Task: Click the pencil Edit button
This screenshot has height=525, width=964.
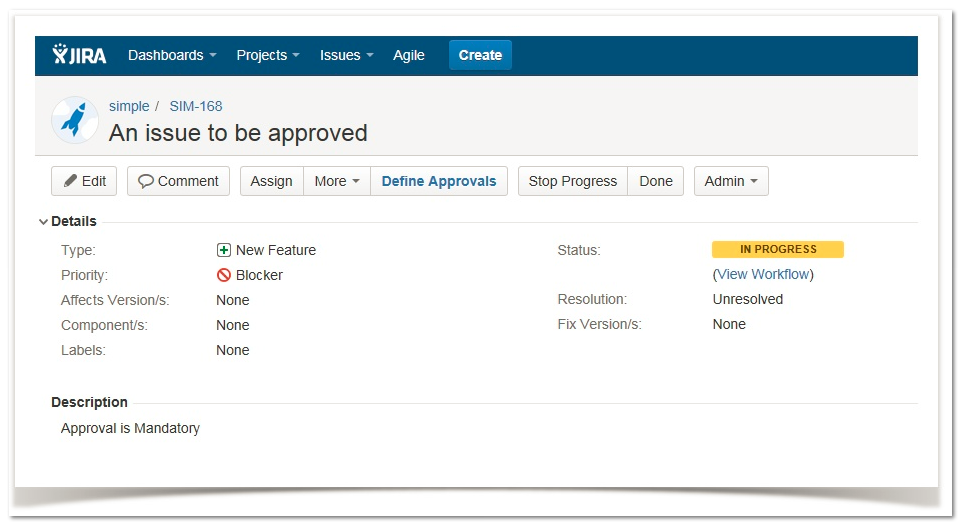Action: (x=84, y=181)
